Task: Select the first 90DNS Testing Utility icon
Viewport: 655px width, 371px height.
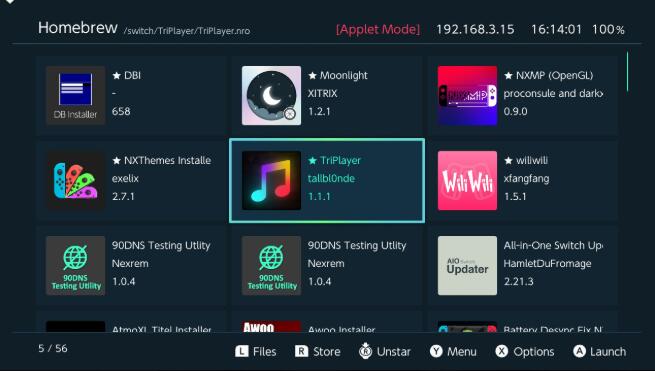Action: click(x=76, y=266)
